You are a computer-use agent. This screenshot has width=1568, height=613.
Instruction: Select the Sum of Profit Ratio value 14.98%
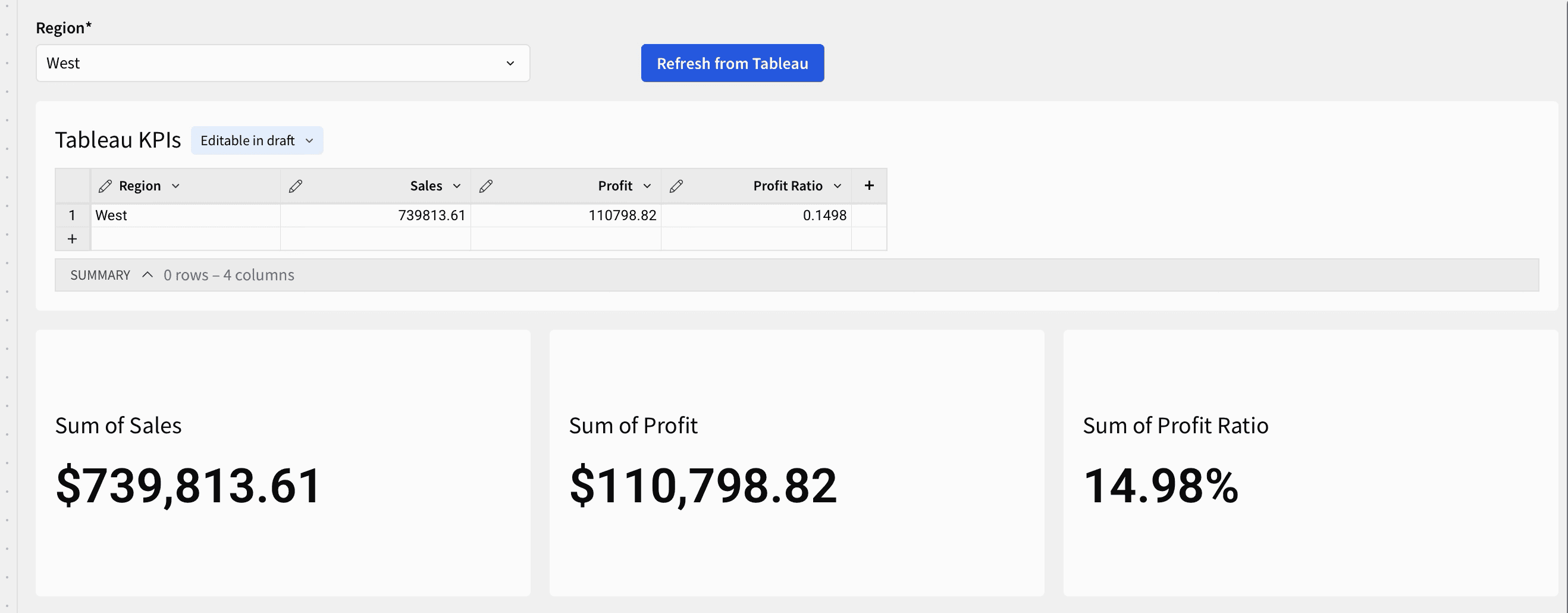1161,485
